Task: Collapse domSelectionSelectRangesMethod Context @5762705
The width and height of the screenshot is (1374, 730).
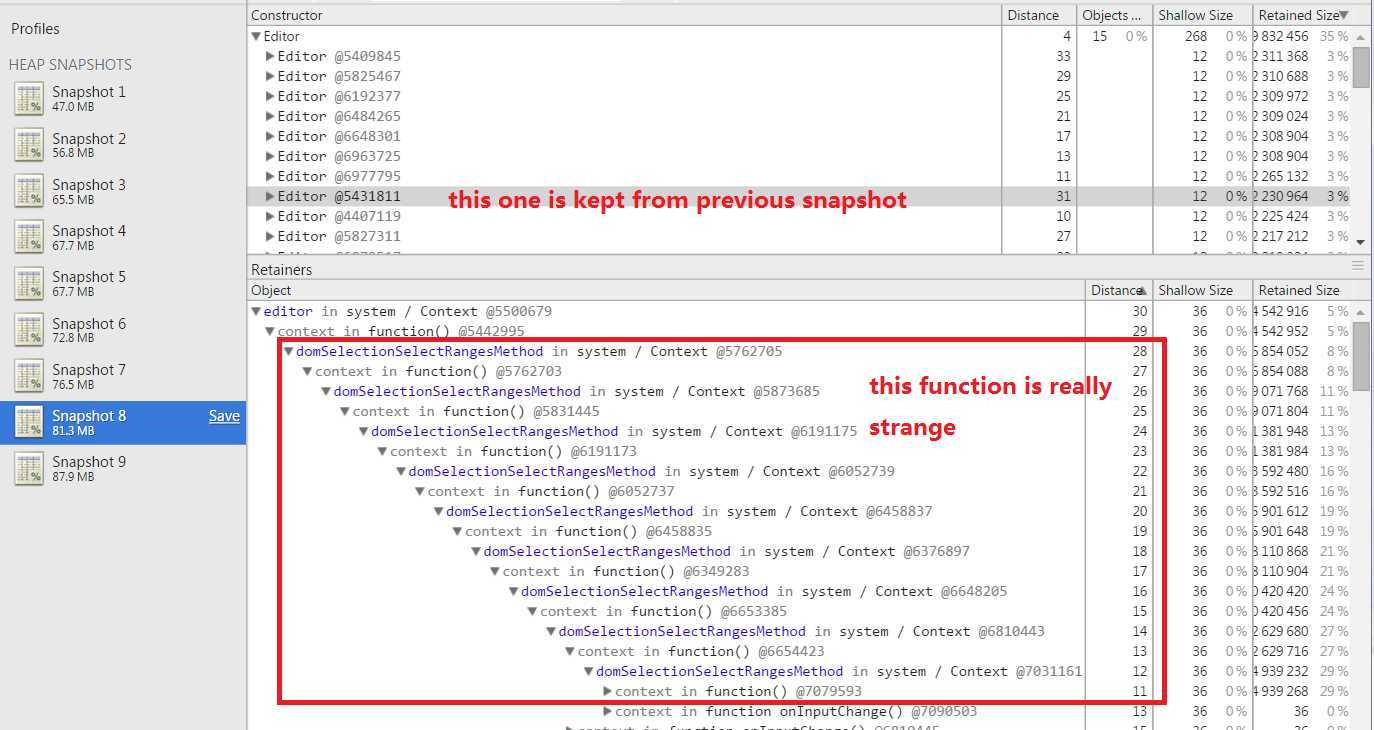Action: click(289, 351)
